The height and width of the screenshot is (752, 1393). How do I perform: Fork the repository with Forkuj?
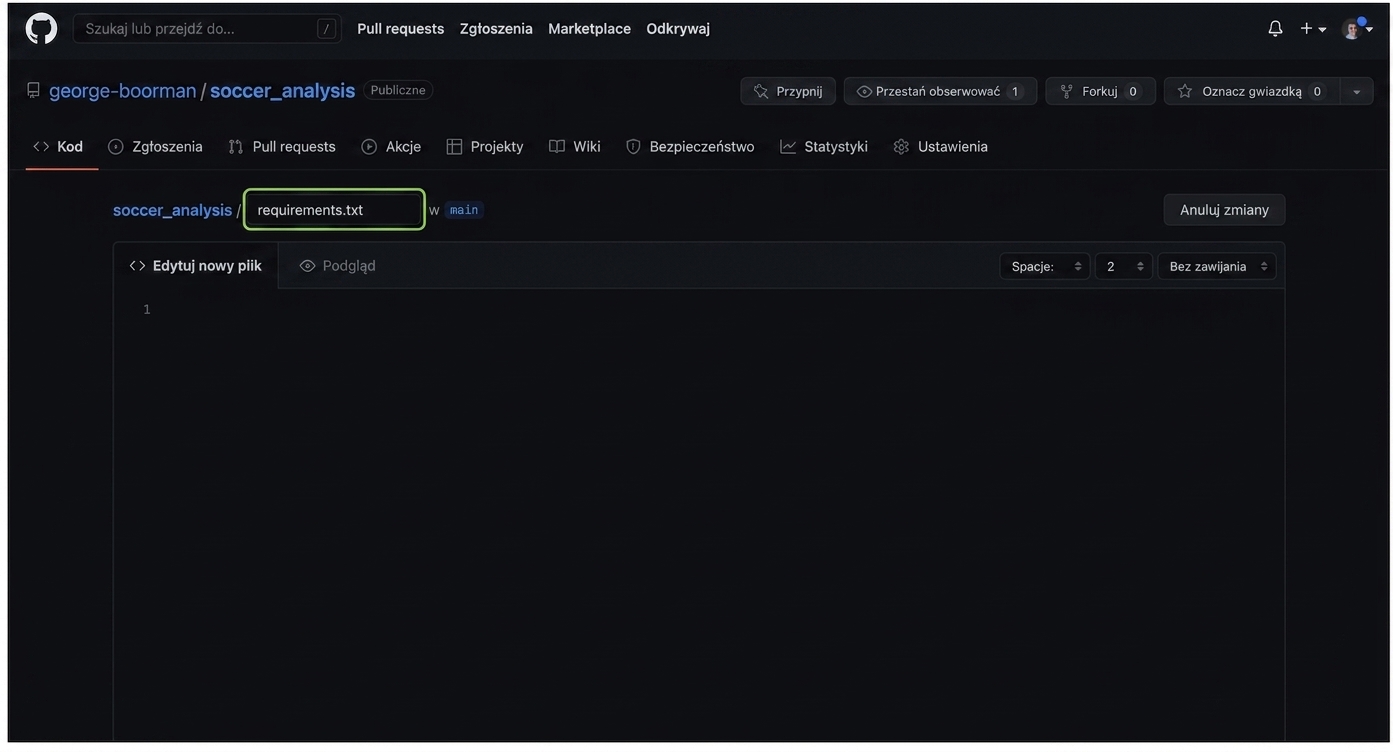click(1100, 91)
